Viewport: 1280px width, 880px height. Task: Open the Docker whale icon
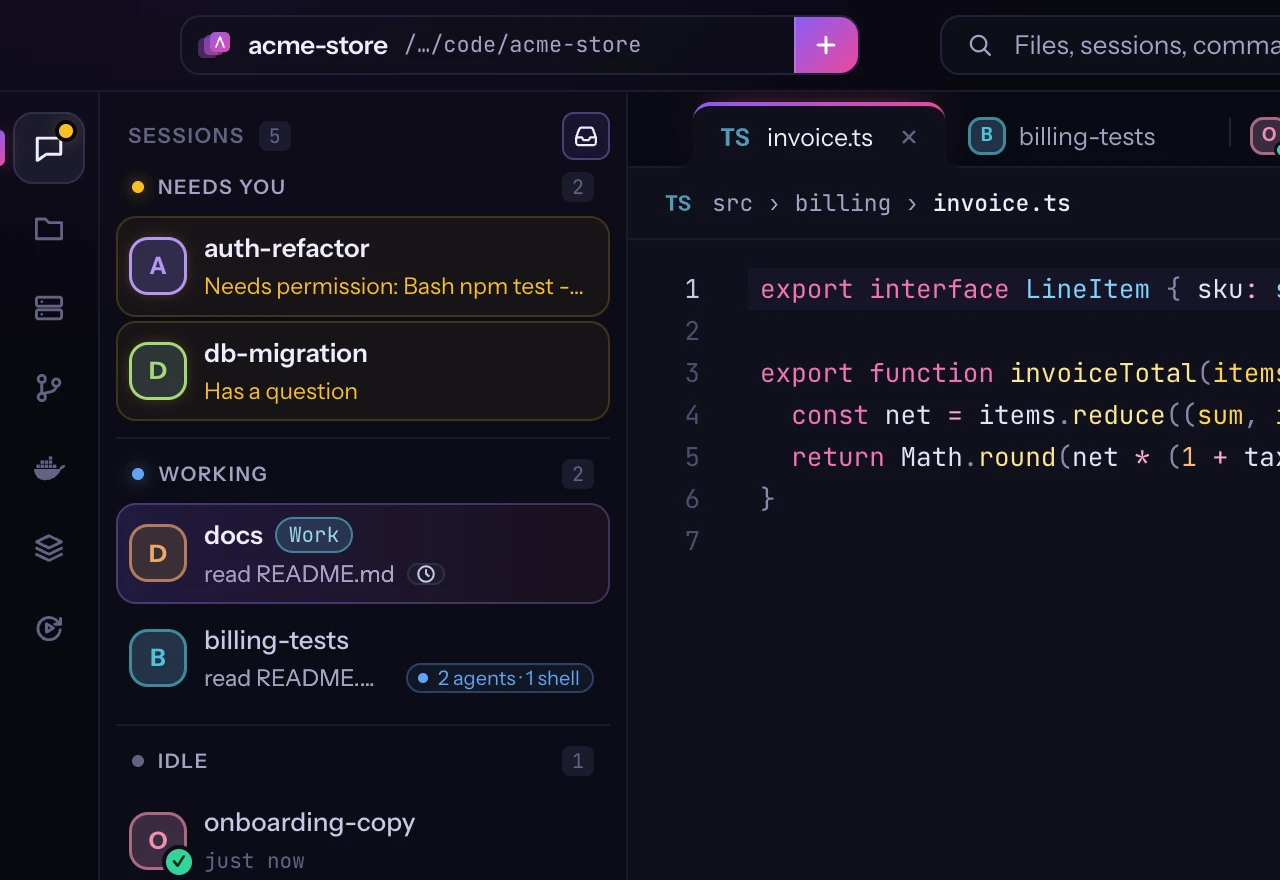pyautogui.click(x=49, y=468)
